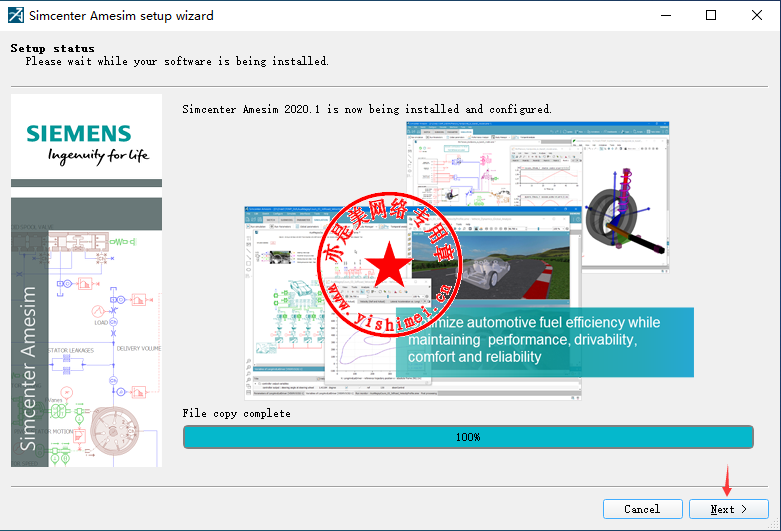Viewport: 781px width, 531px height.
Task: Close the setup wizard window
Action: [x=757, y=15]
